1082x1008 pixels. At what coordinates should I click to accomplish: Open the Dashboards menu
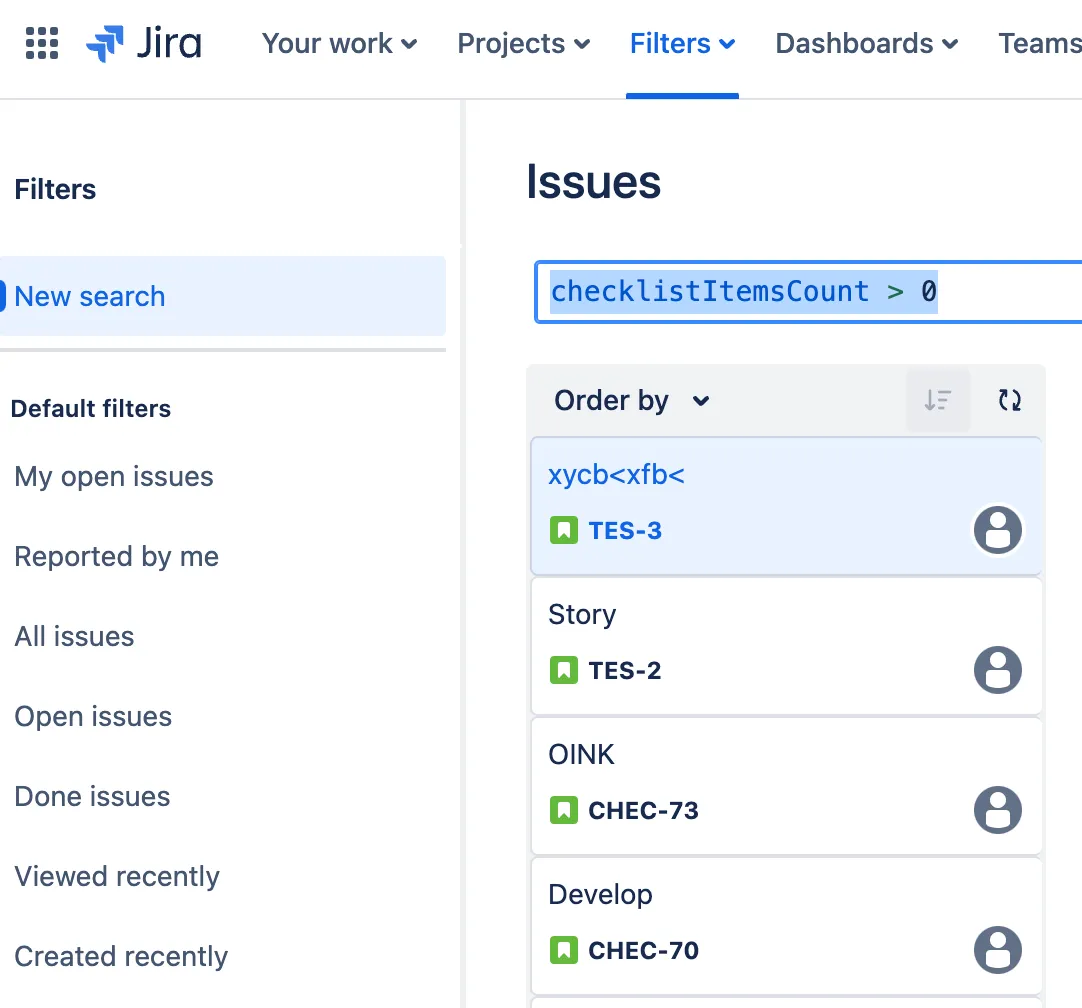(867, 43)
